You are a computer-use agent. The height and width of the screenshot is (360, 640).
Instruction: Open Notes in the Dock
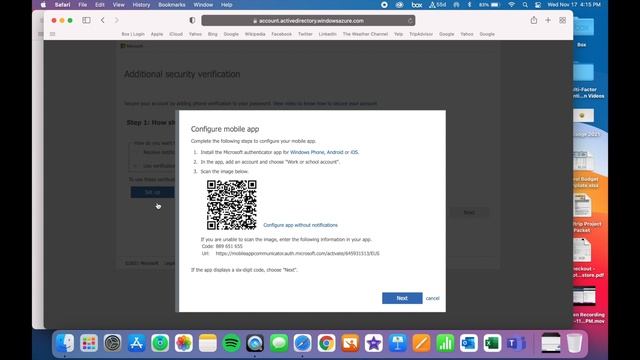(207, 343)
